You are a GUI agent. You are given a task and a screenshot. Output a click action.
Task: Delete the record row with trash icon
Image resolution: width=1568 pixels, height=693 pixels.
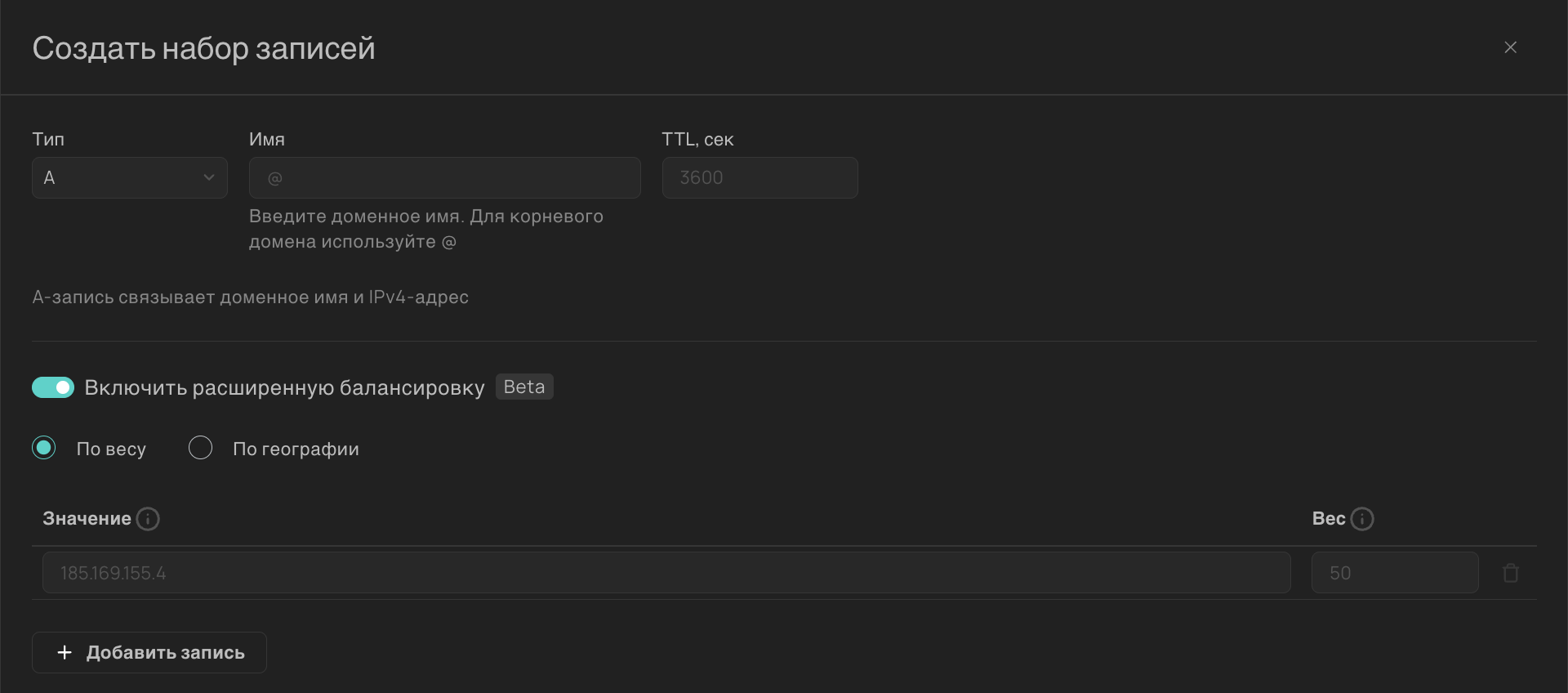(x=1511, y=573)
